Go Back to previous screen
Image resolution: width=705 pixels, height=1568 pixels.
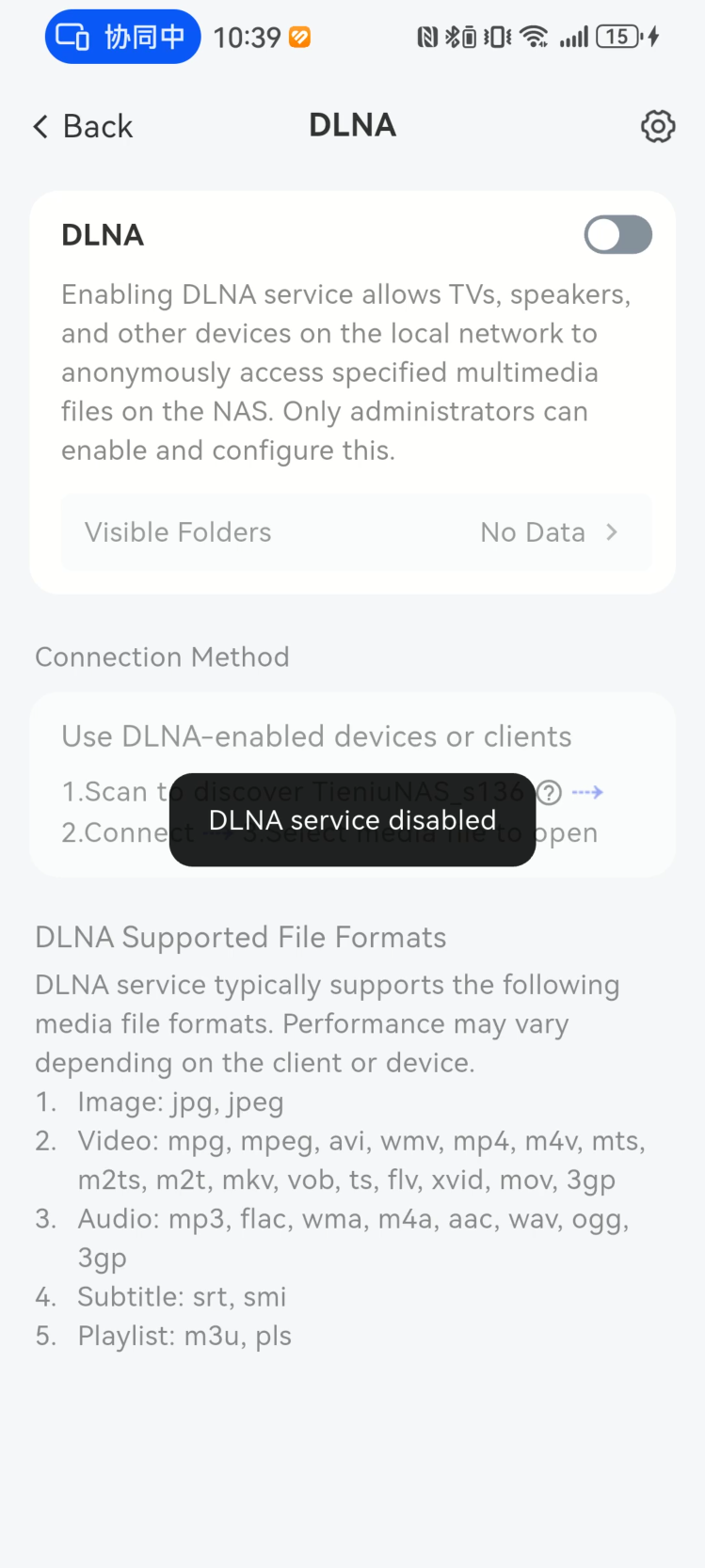(83, 126)
